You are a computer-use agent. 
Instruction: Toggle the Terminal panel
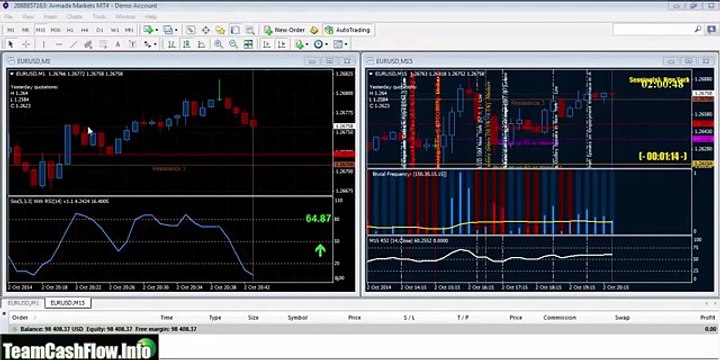pos(235,30)
